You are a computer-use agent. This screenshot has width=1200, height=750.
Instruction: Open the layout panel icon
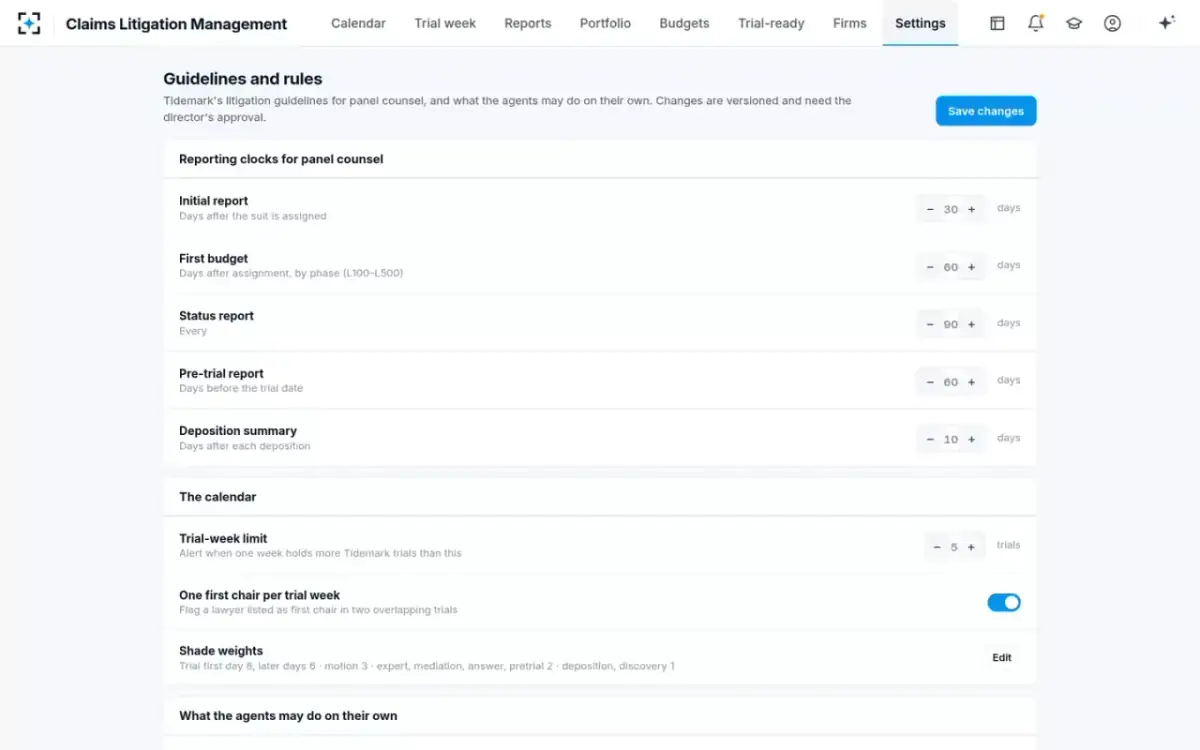point(997,23)
